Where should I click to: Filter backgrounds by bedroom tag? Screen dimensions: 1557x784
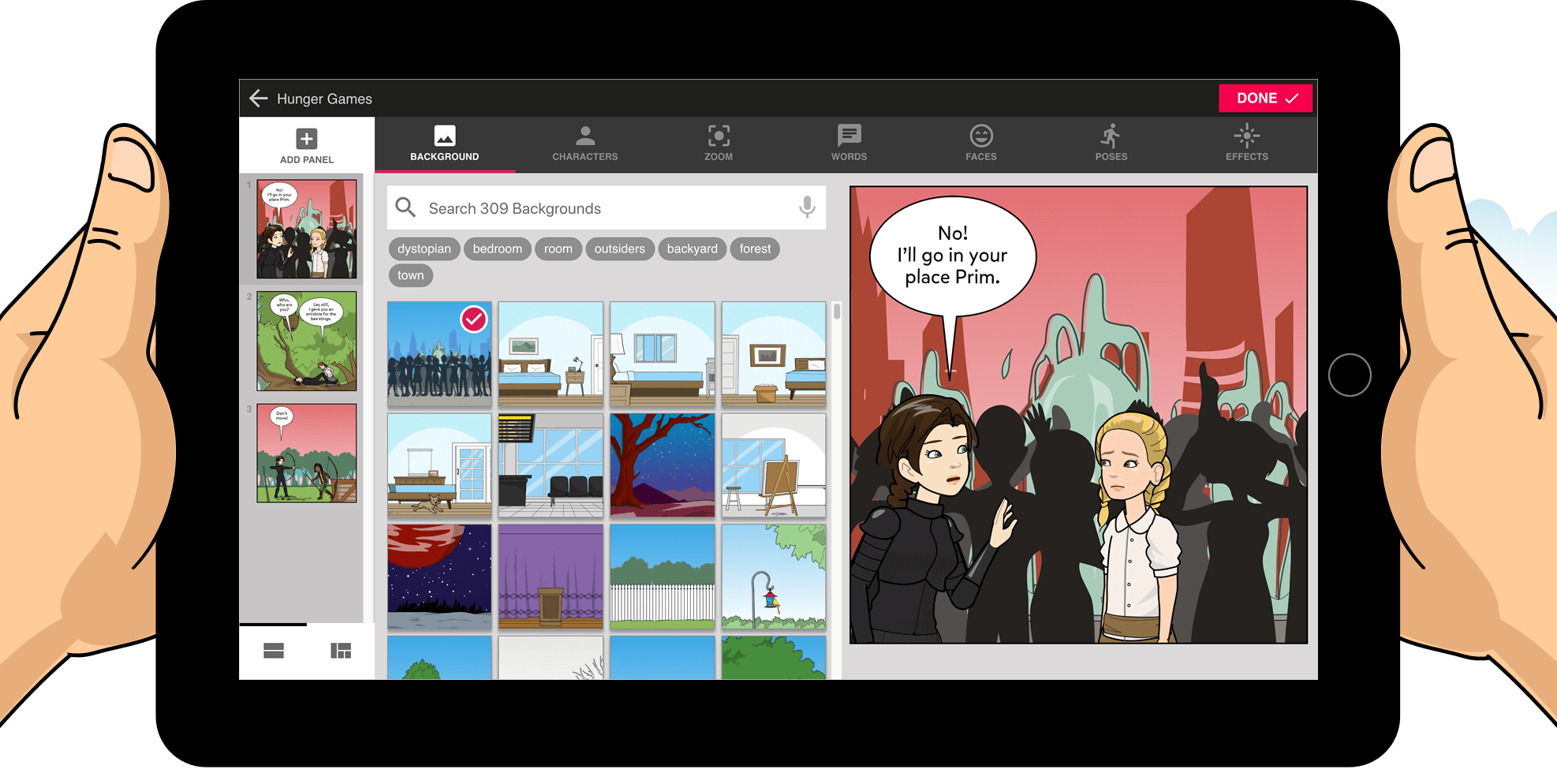[x=498, y=249]
